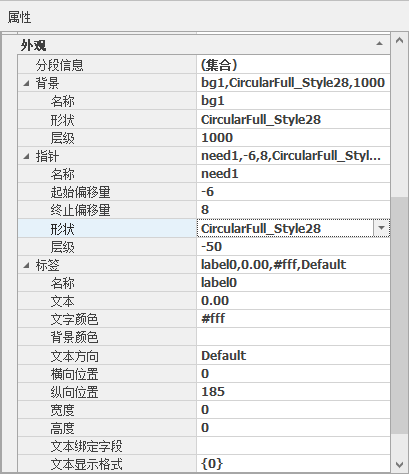Edit the background 名称 field bg1
409x474 pixels.
(293, 101)
